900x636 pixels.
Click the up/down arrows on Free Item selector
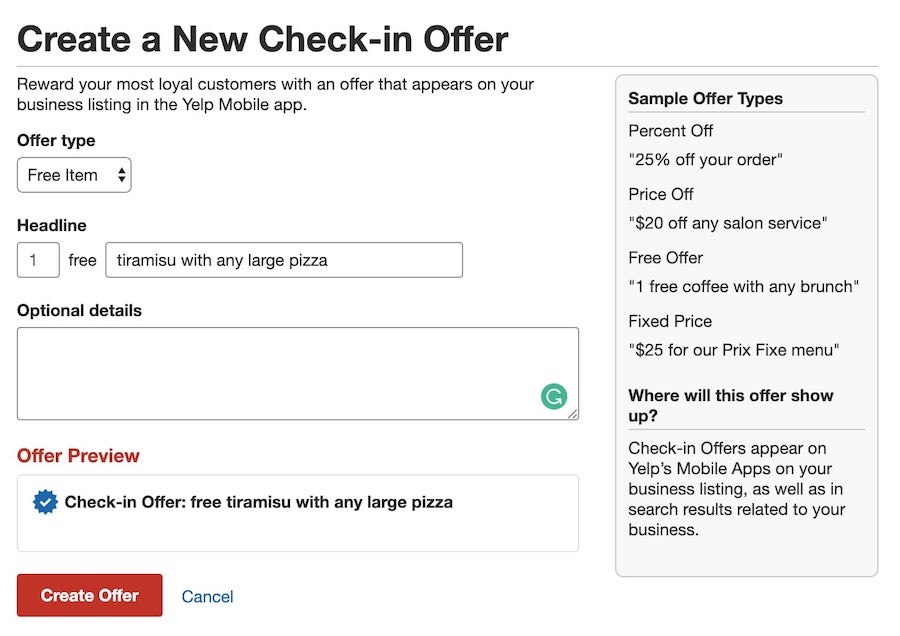point(121,175)
